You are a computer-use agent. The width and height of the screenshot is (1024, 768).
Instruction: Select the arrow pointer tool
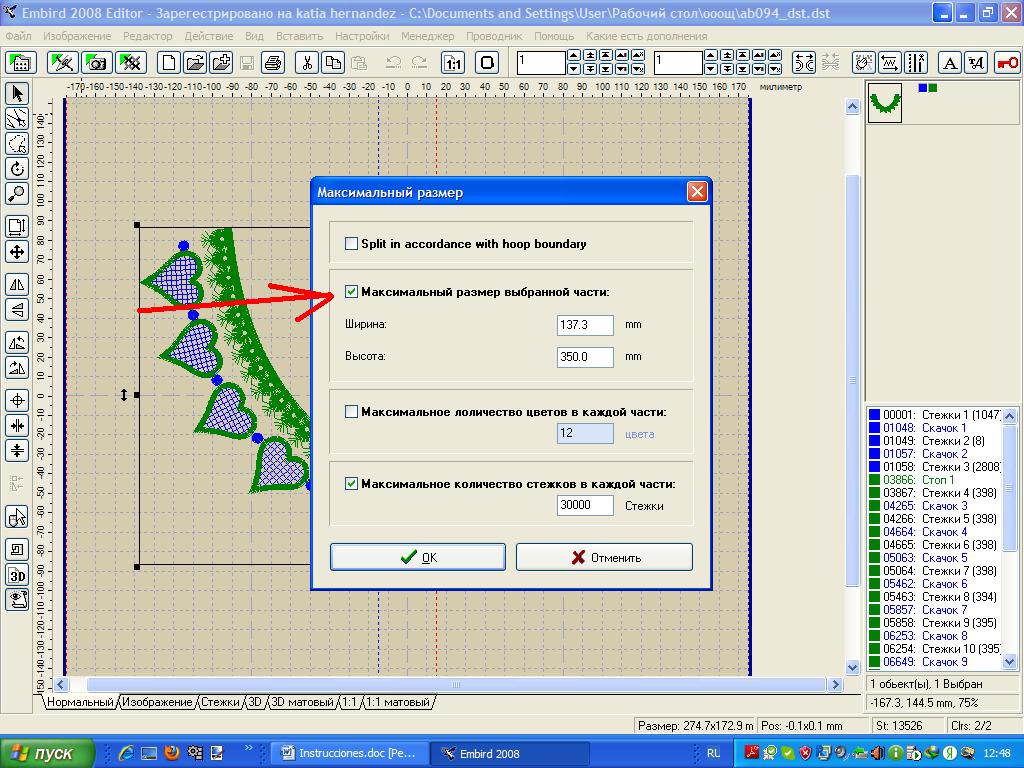17,94
